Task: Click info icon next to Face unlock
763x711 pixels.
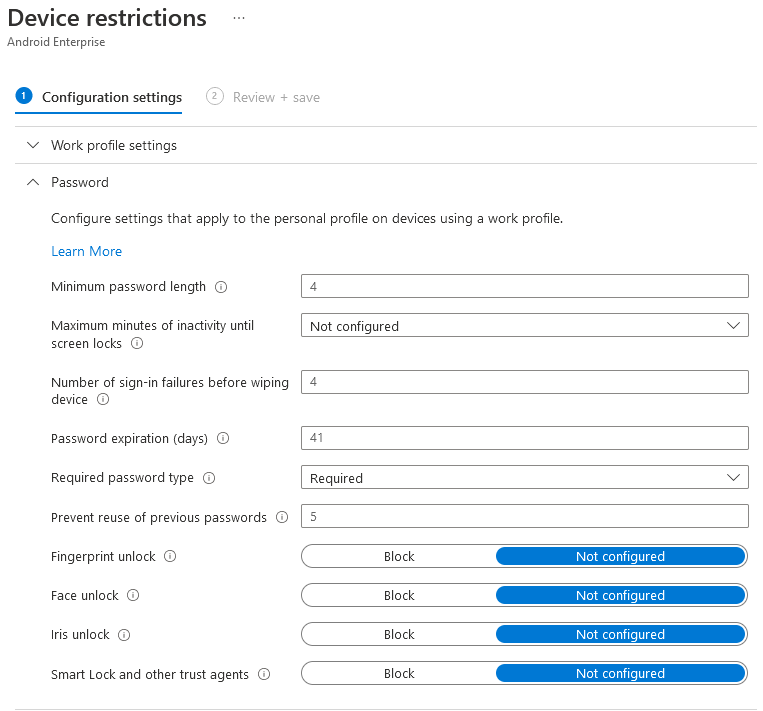Action: [133, 595]
